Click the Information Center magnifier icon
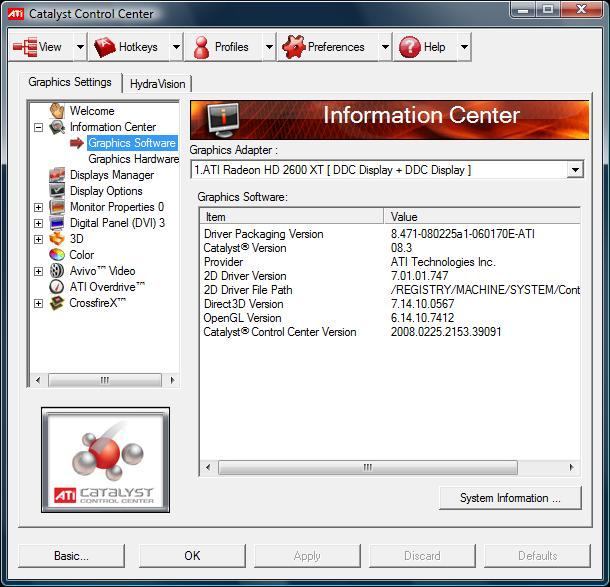 pyautogui.click(x=57, y=127)
